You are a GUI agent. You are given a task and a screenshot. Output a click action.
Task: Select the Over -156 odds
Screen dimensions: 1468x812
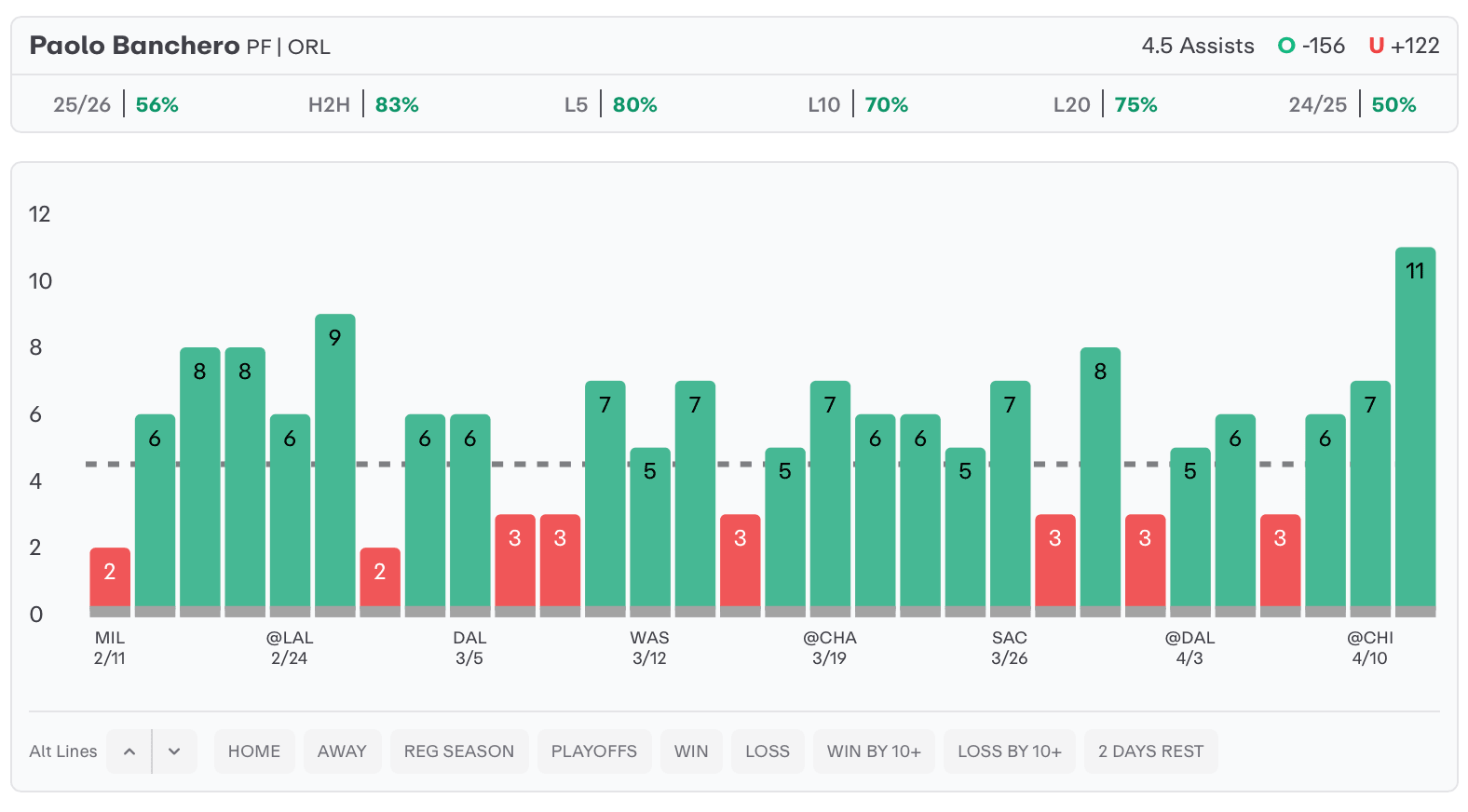coord(1312,46)
